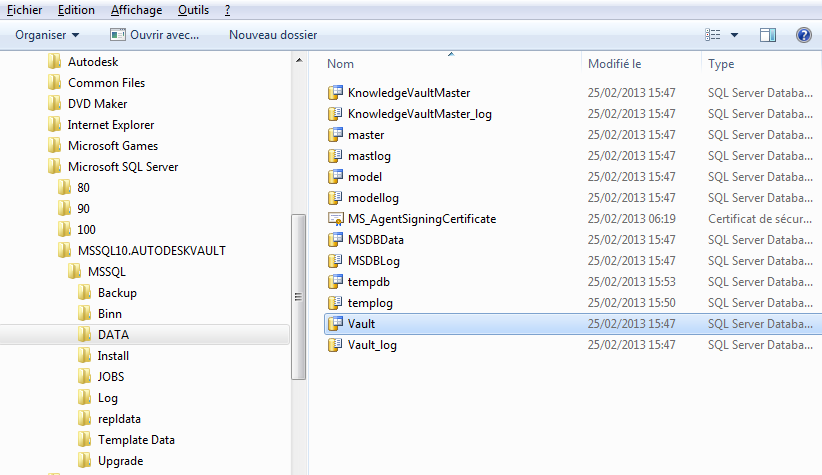Open the Organiser dropdown
Image resolution: width=822 pixels, height=475 pixels.
click(x=47, y=35)
